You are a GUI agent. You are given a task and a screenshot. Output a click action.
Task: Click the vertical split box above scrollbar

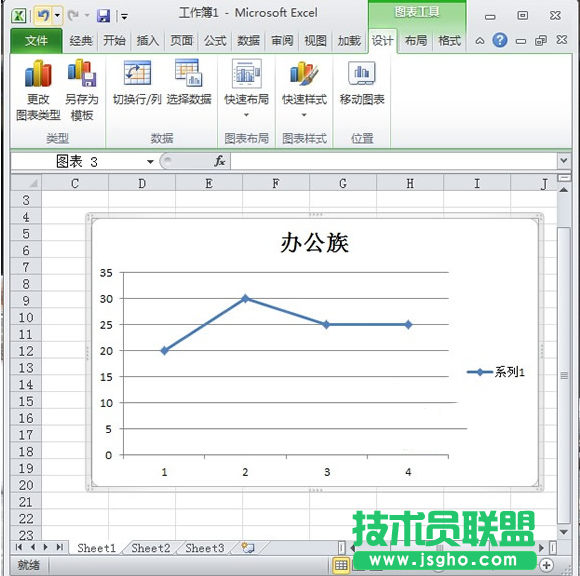(564, 178)
